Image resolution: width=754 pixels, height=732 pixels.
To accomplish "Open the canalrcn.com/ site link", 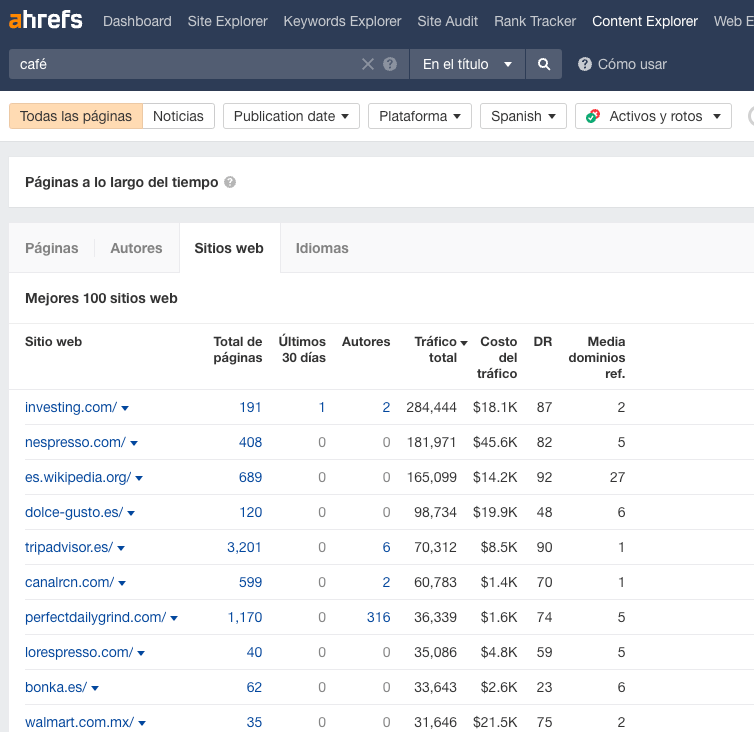I will (x=69, y=582).
